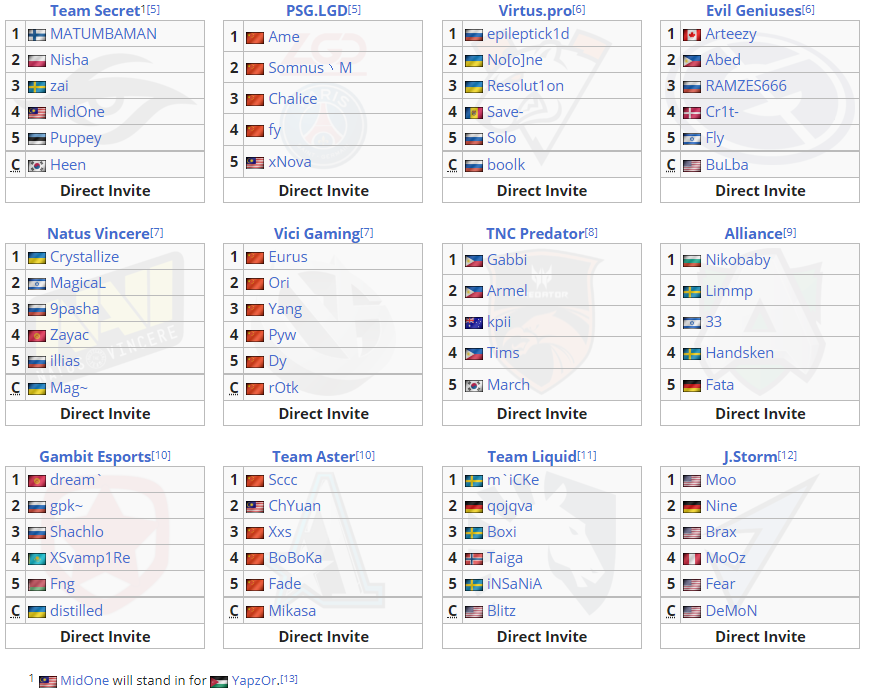Image resolution: width=869 pixels, height=700 pixels.
Task: Click the Canadian flag next to Arteezy
Action: (x=692, y=34)
